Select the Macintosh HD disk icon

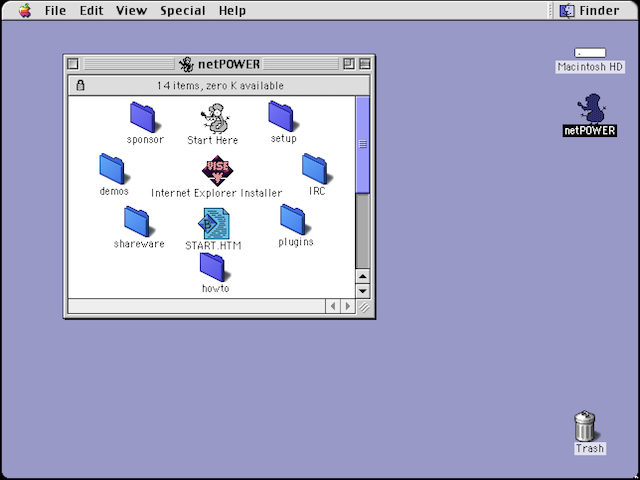[x=590, y=53]
